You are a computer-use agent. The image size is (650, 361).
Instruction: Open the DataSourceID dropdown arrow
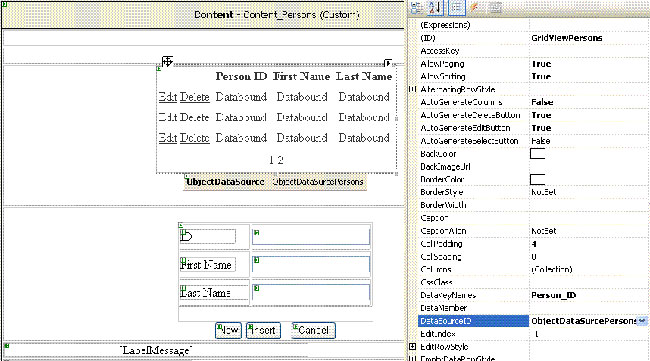click(642, 321)
